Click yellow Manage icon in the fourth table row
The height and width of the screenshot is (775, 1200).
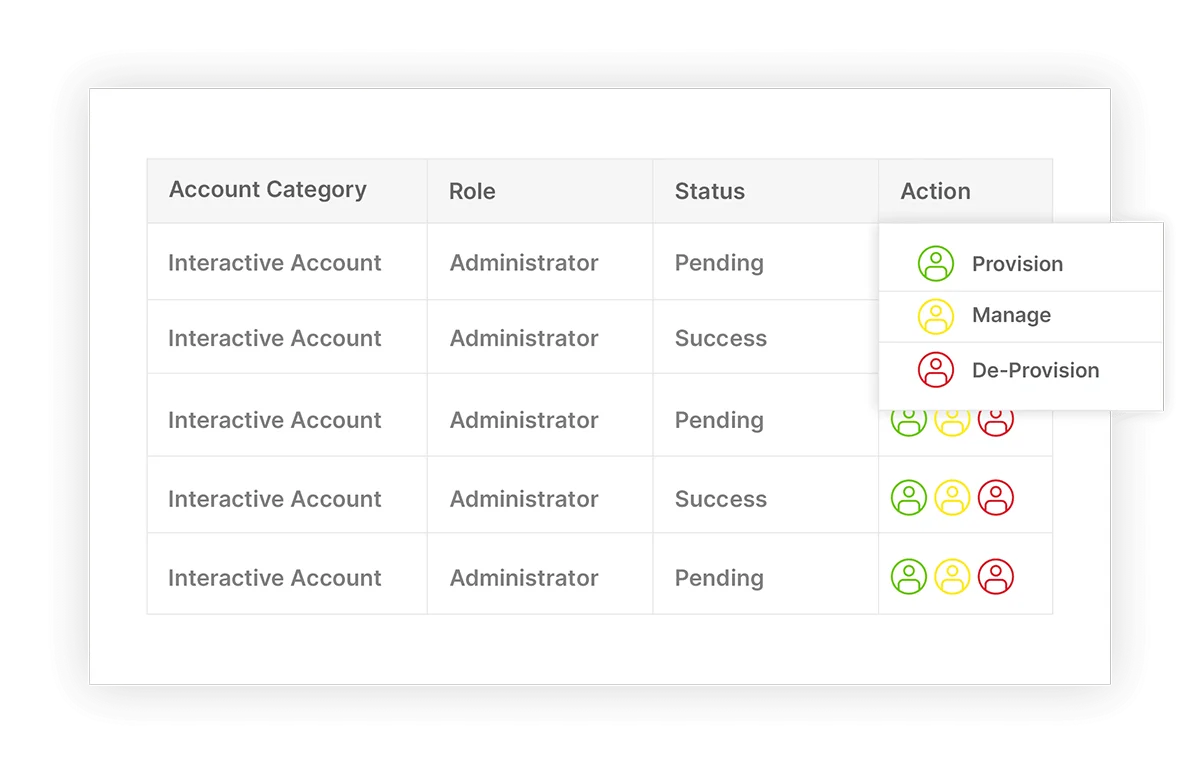[952, 498]
